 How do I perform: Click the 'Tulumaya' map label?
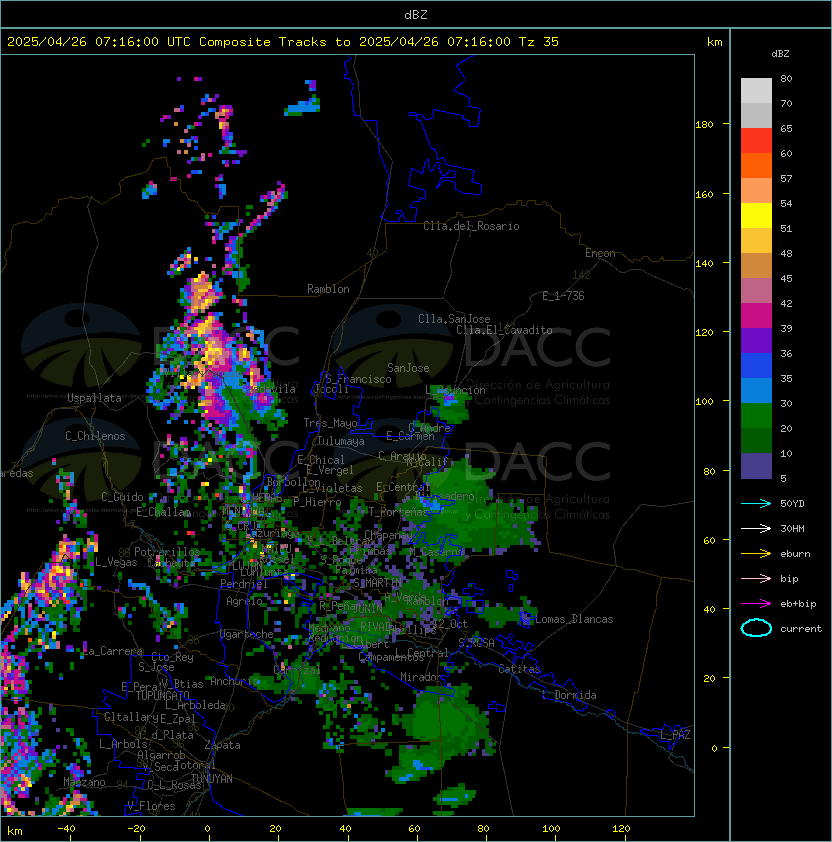(341, 441)
